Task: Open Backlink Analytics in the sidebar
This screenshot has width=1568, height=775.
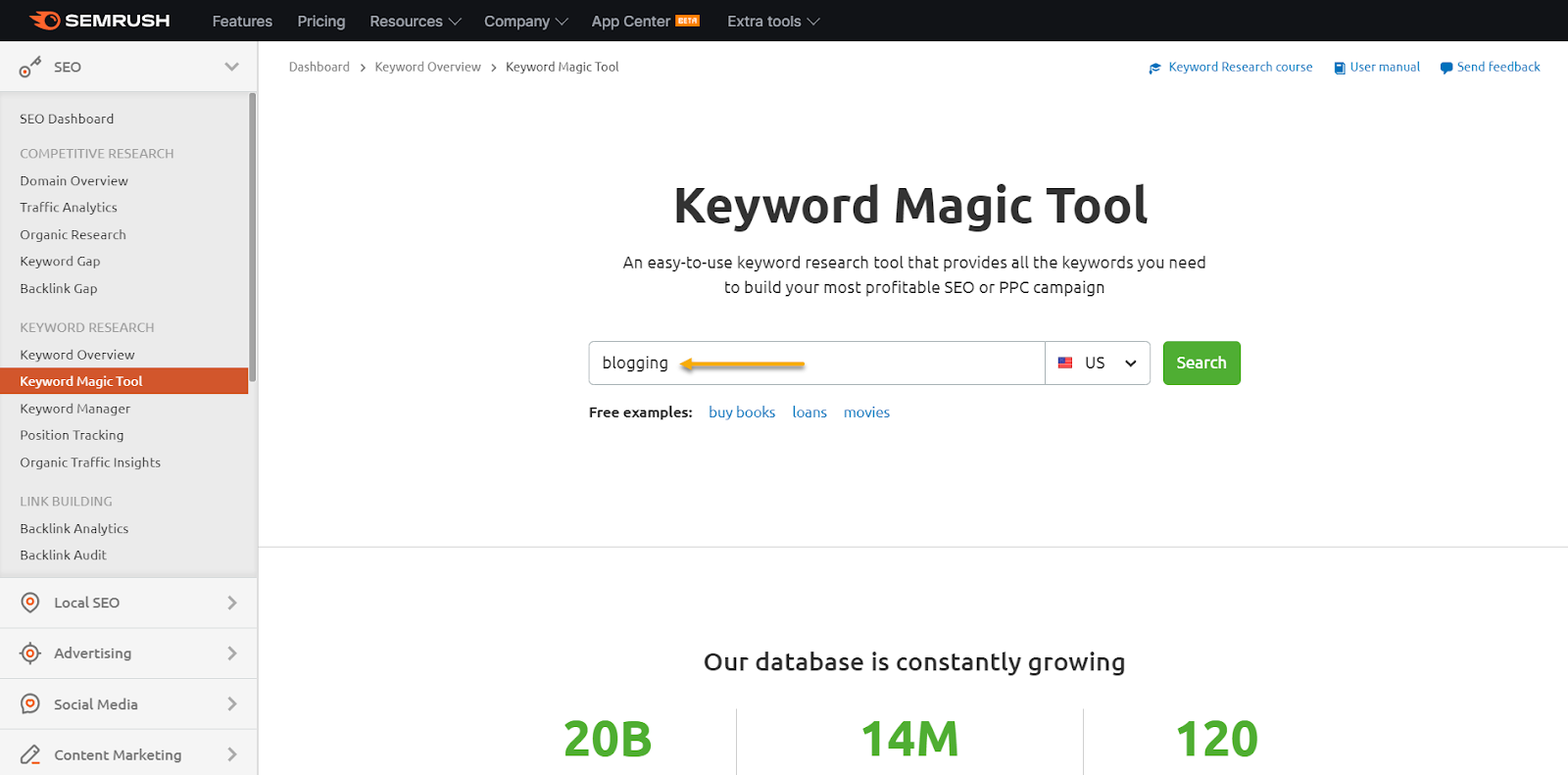Action: click(74, 528)
